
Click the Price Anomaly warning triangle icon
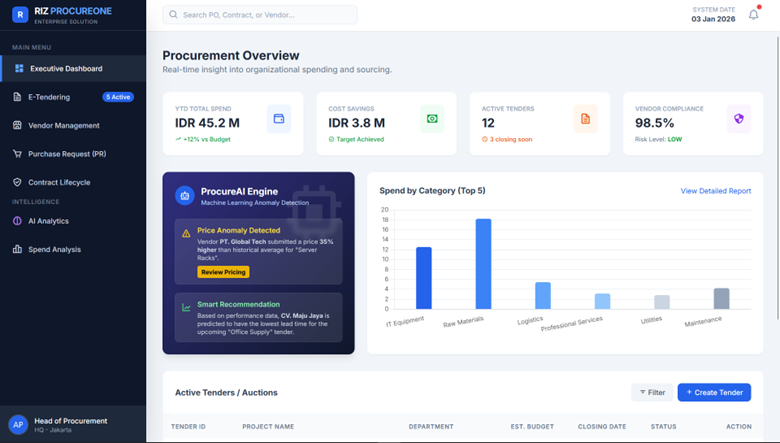(185, 233)
